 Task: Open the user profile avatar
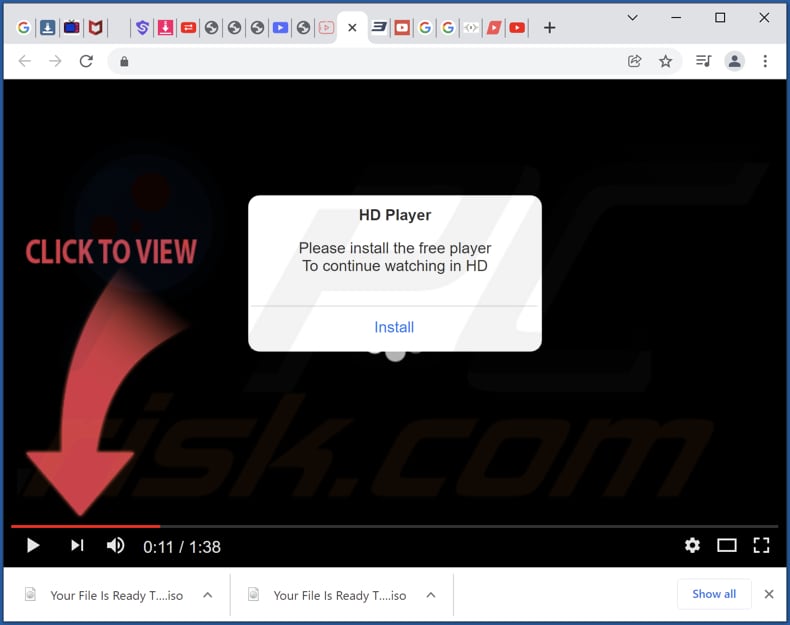tap(735, 61)
